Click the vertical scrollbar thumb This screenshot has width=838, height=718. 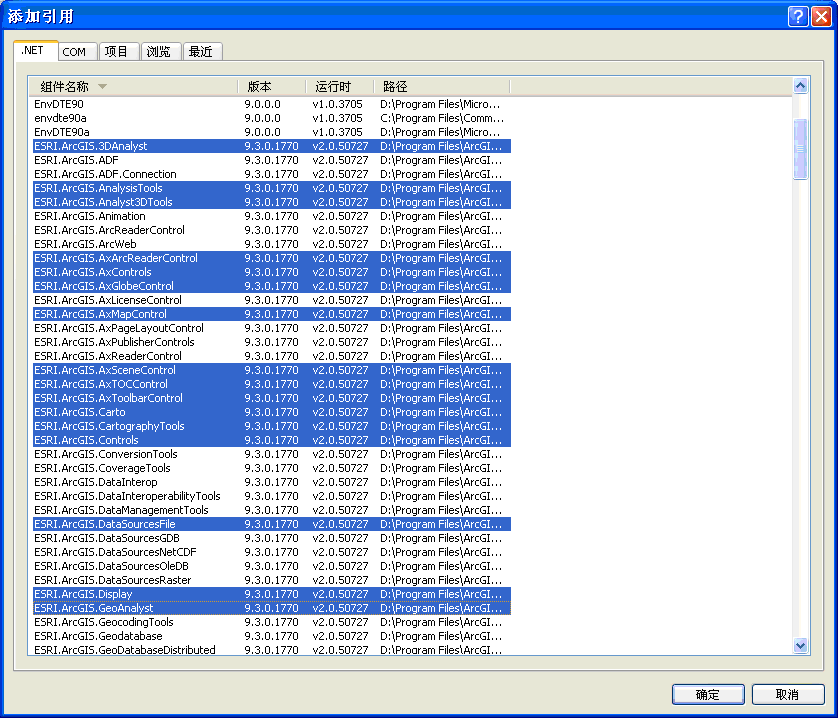[x=800, y=149]
